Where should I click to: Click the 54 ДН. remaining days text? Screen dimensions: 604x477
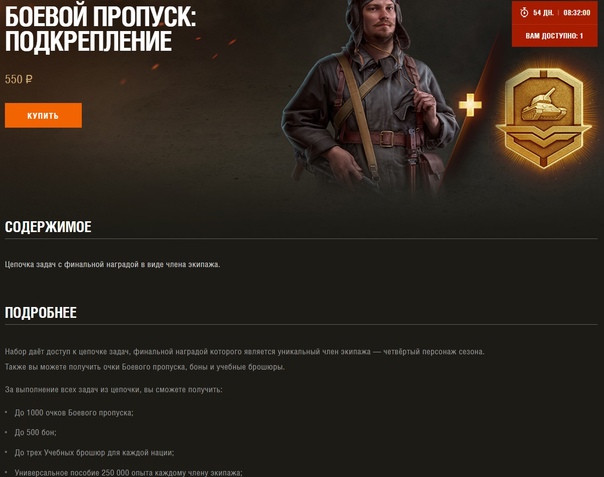(543, 13)
